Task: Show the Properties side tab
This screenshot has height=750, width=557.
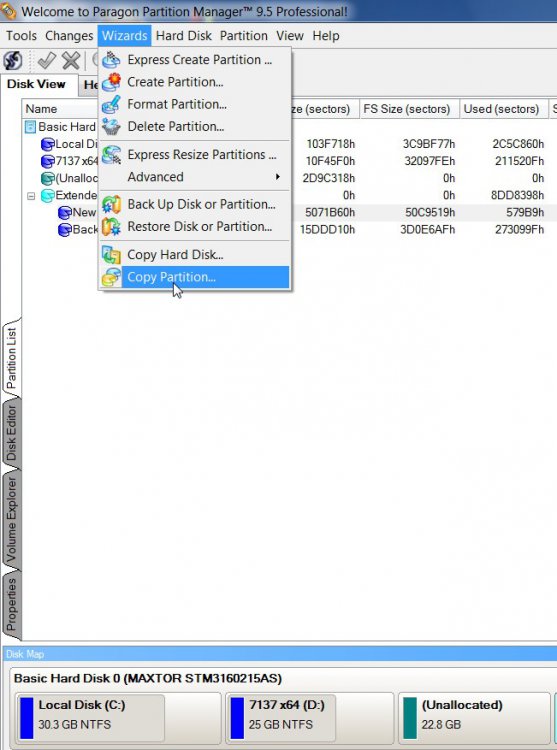Action: 11,605
